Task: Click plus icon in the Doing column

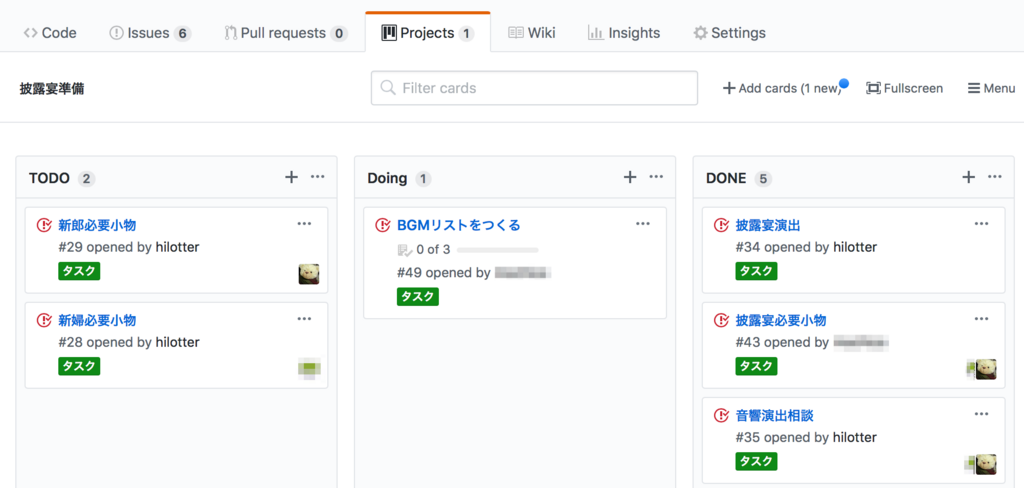Action: tap(630, 177)
